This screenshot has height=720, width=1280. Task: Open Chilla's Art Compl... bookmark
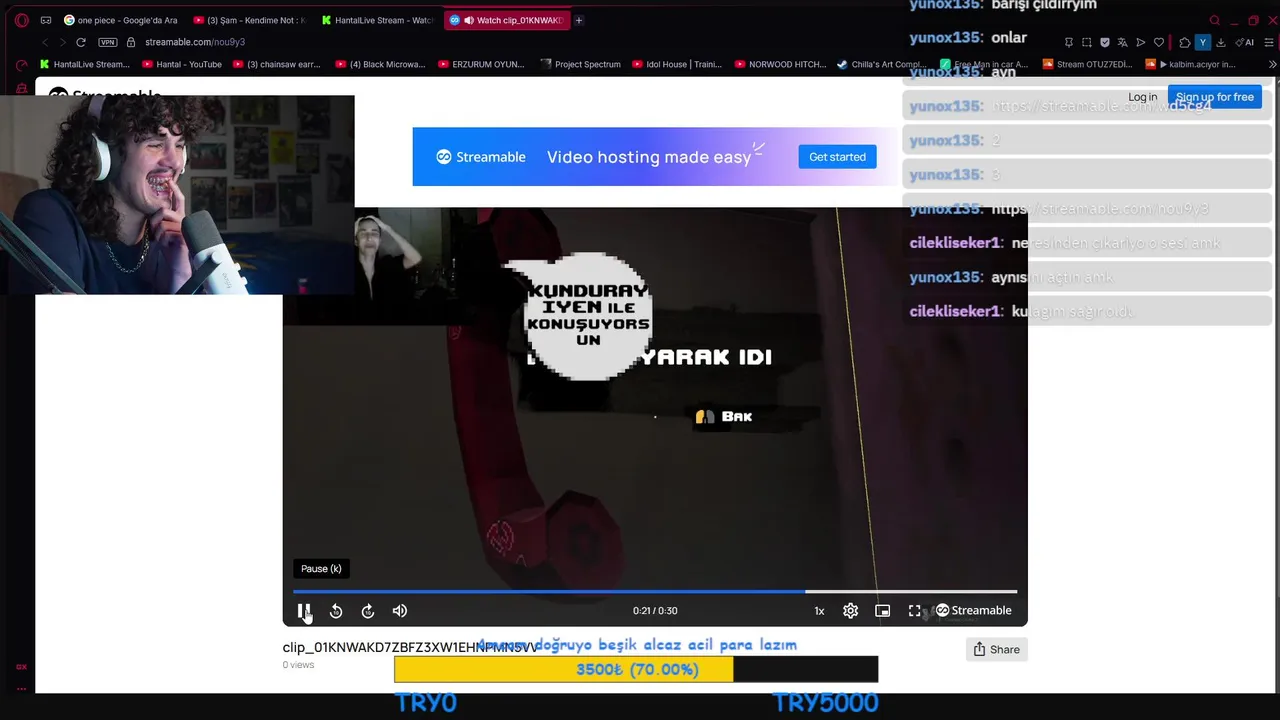tap(882, 64)
